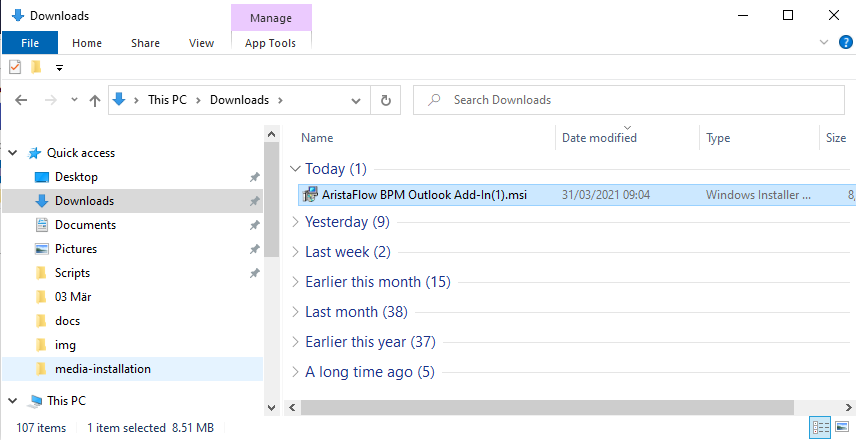Refresh the Downloads folder
The image size is (857, 440).
[x=386, y=101]
